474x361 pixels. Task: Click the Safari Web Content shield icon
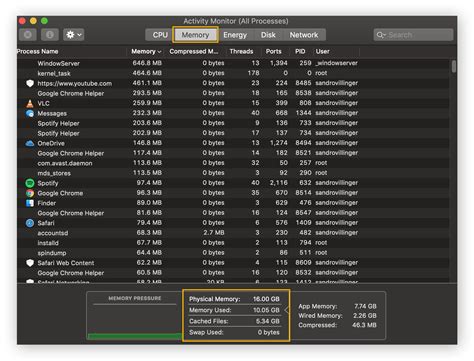(x=30, y=263)
